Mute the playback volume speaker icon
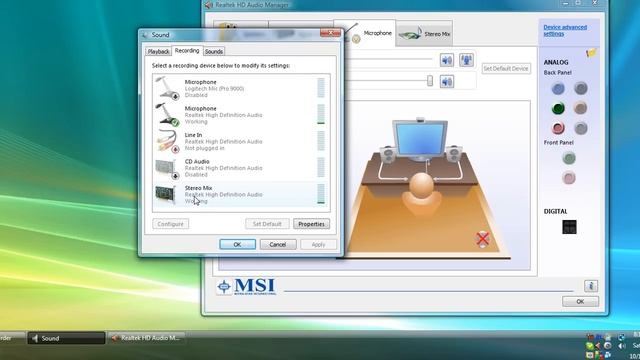640x360 pixels. (447, 82)
